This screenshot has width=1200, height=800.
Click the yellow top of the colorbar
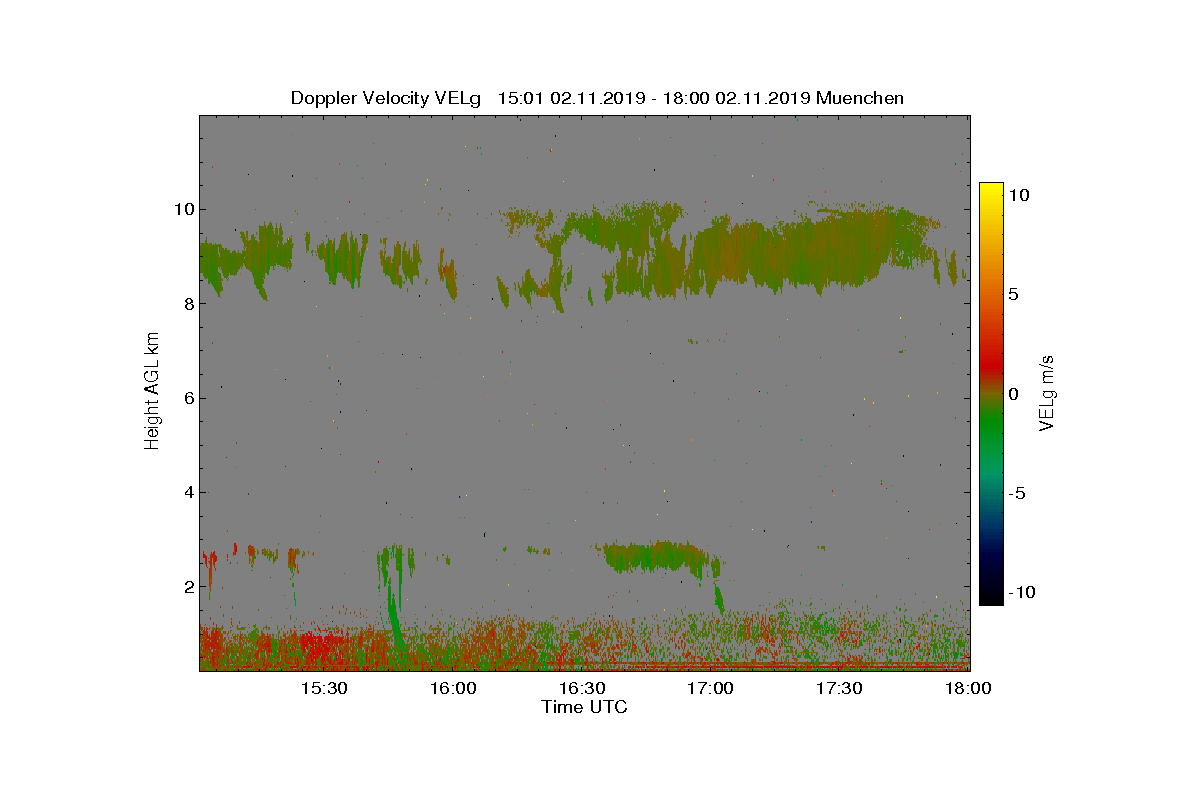[991, 190]
